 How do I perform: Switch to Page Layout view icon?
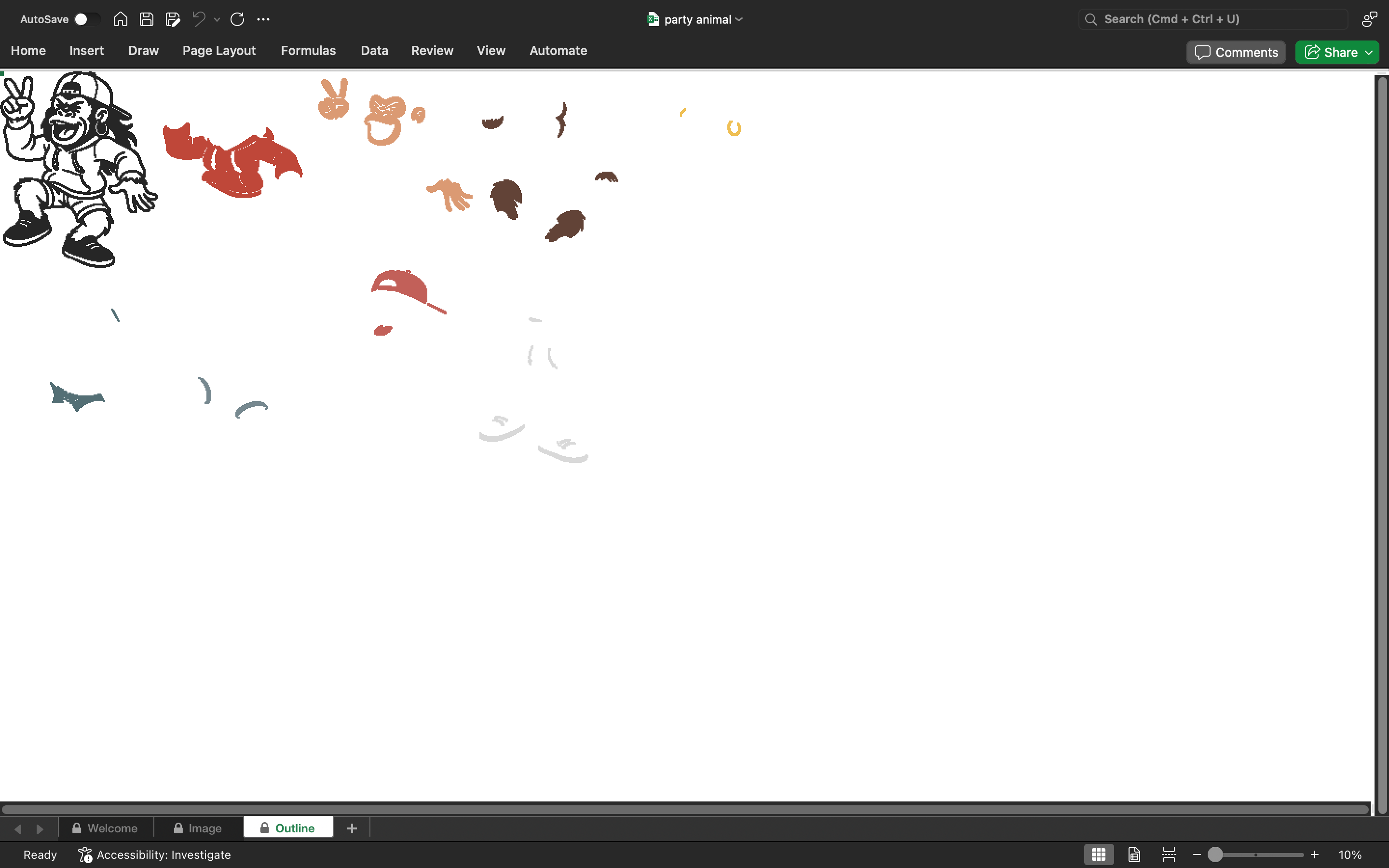pos(1134,855)
